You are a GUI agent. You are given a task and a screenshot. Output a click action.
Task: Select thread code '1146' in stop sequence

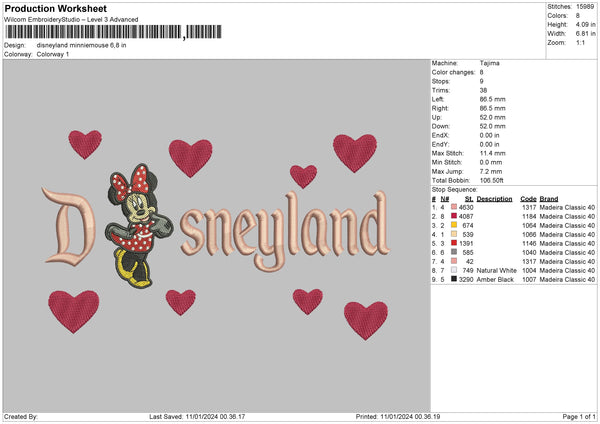coord(529,243)
